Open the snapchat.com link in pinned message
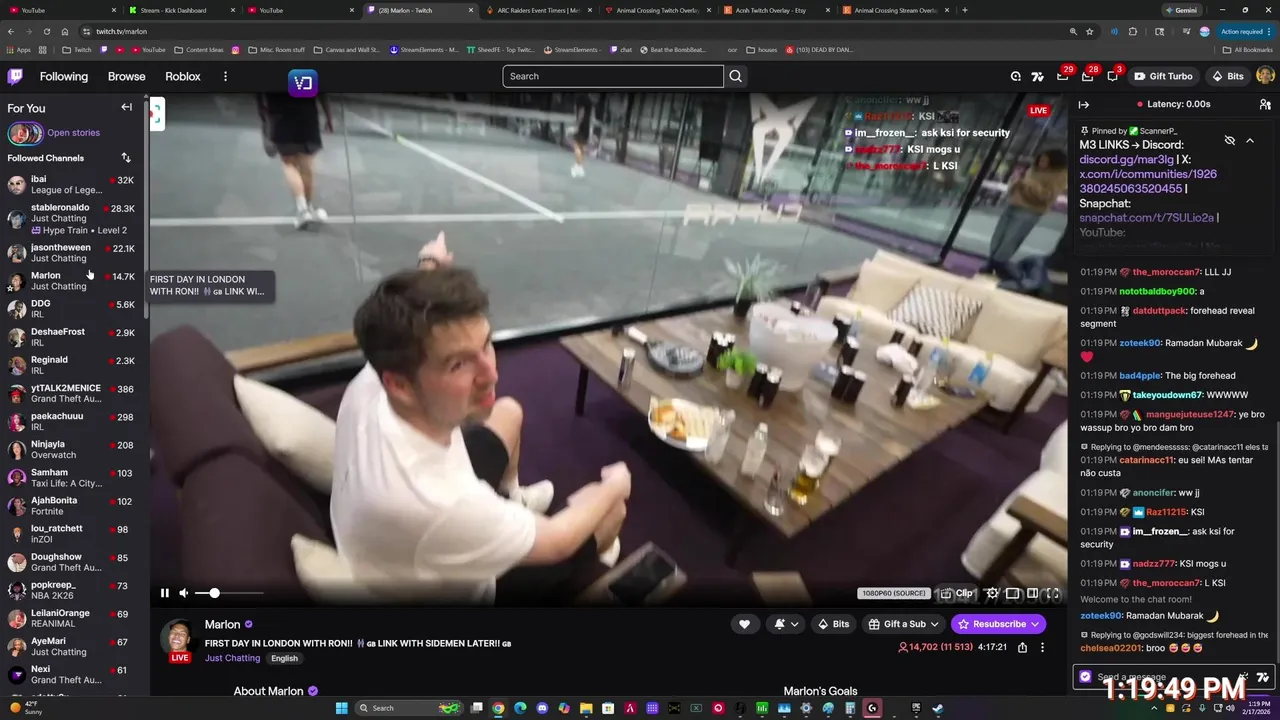Viewport: 1280px width, 720px height. point(1146,218)
